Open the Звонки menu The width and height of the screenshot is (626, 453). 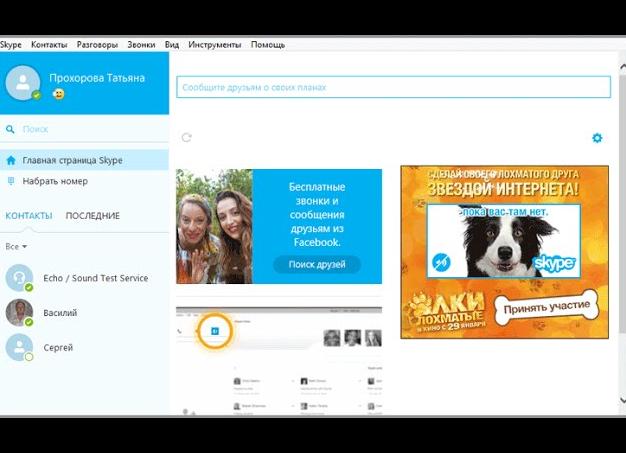(141, 45)
